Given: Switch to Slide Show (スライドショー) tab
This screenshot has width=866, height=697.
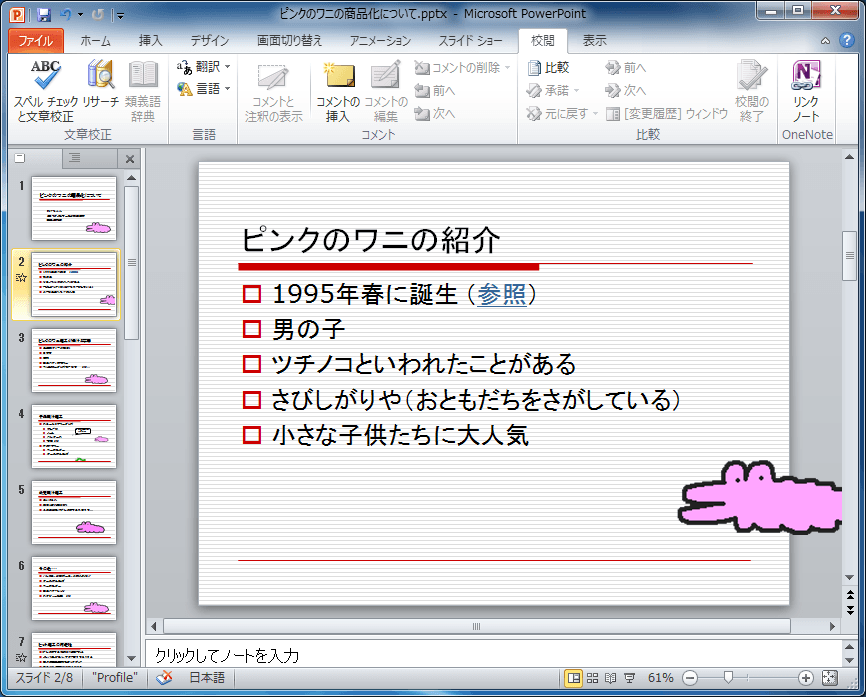Looking at the screenshot, I should 470,41.
